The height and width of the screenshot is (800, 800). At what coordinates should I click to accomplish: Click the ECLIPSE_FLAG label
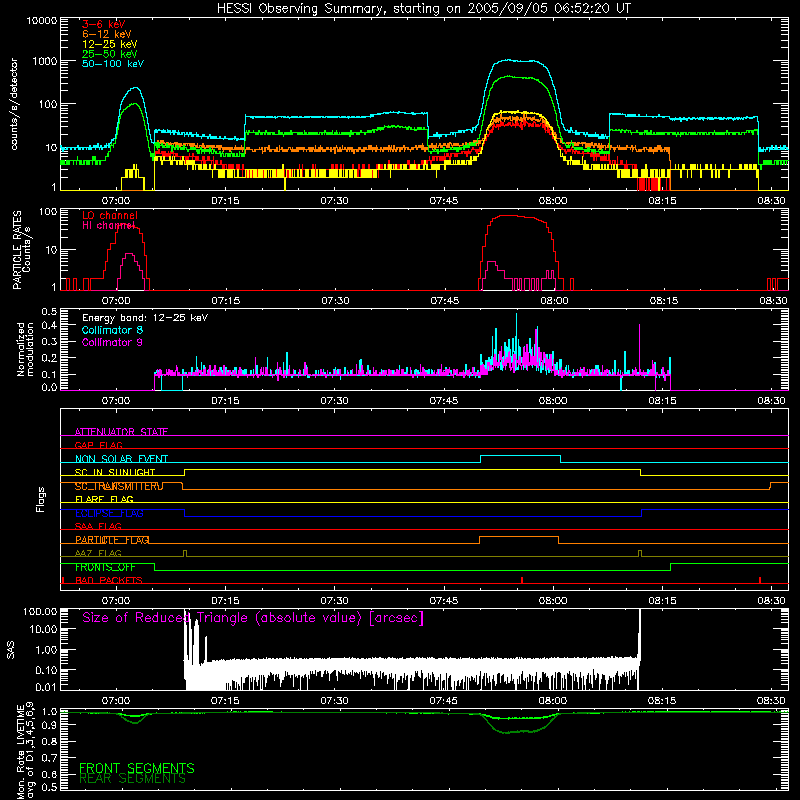click(x=109, y=513)
